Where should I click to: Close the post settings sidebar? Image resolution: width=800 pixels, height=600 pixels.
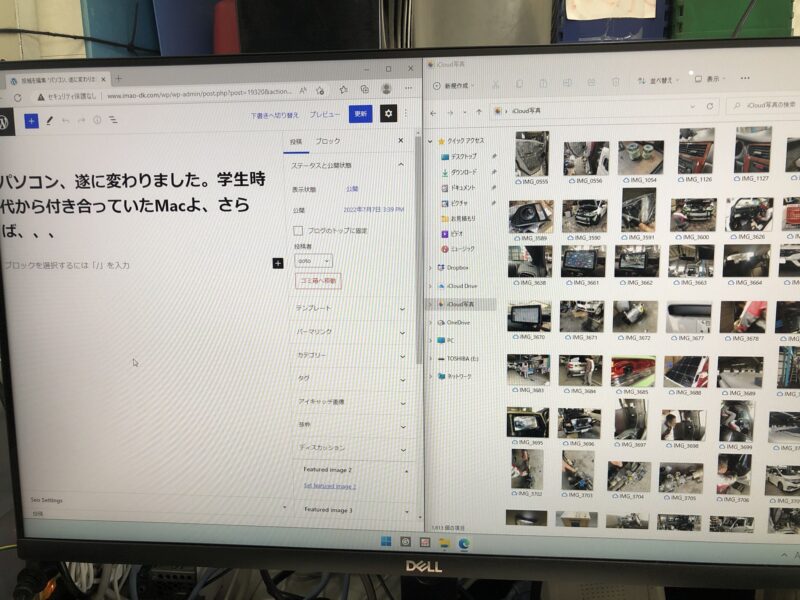[x=401, y=140]
